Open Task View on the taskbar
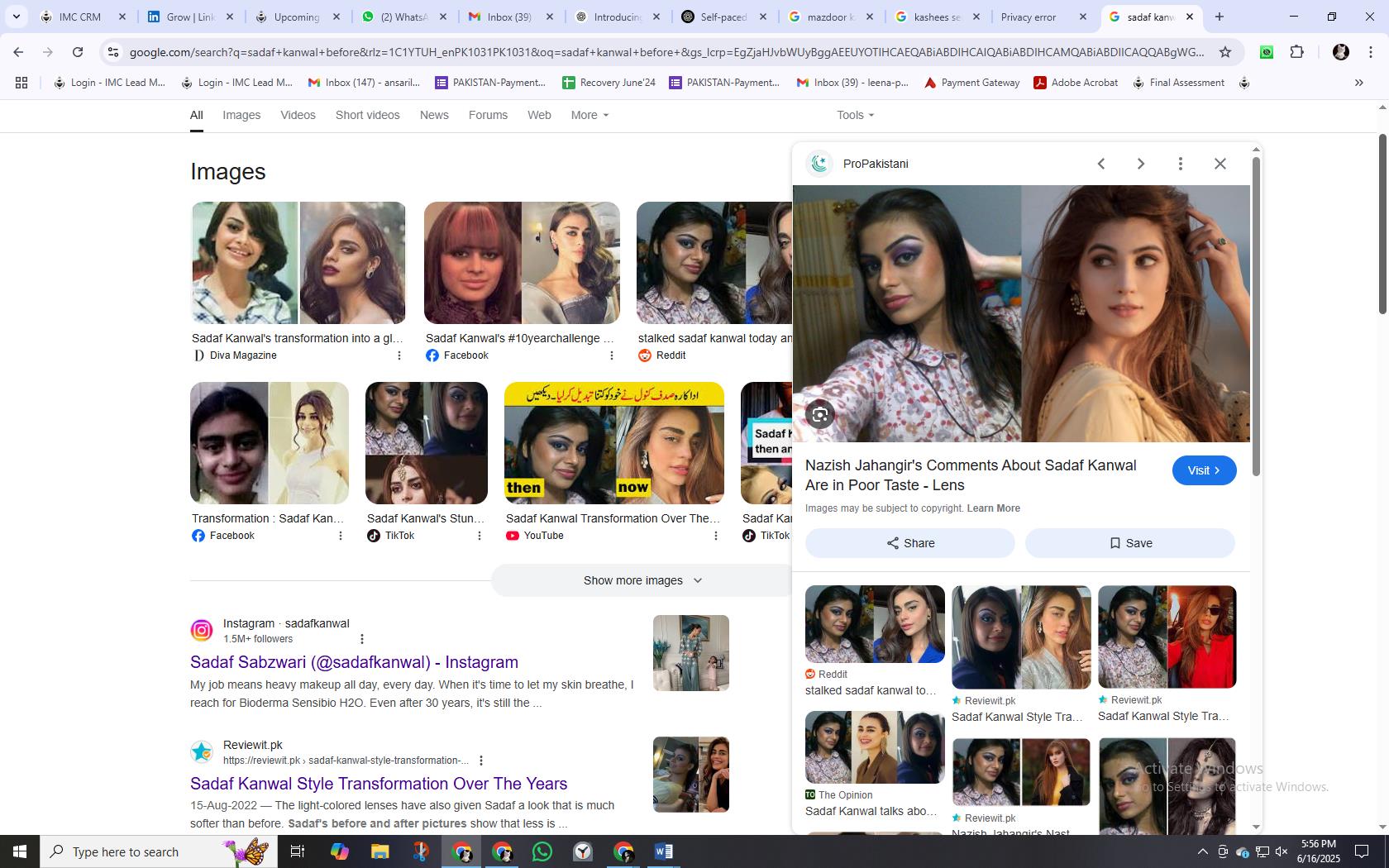 click(298, 851)
